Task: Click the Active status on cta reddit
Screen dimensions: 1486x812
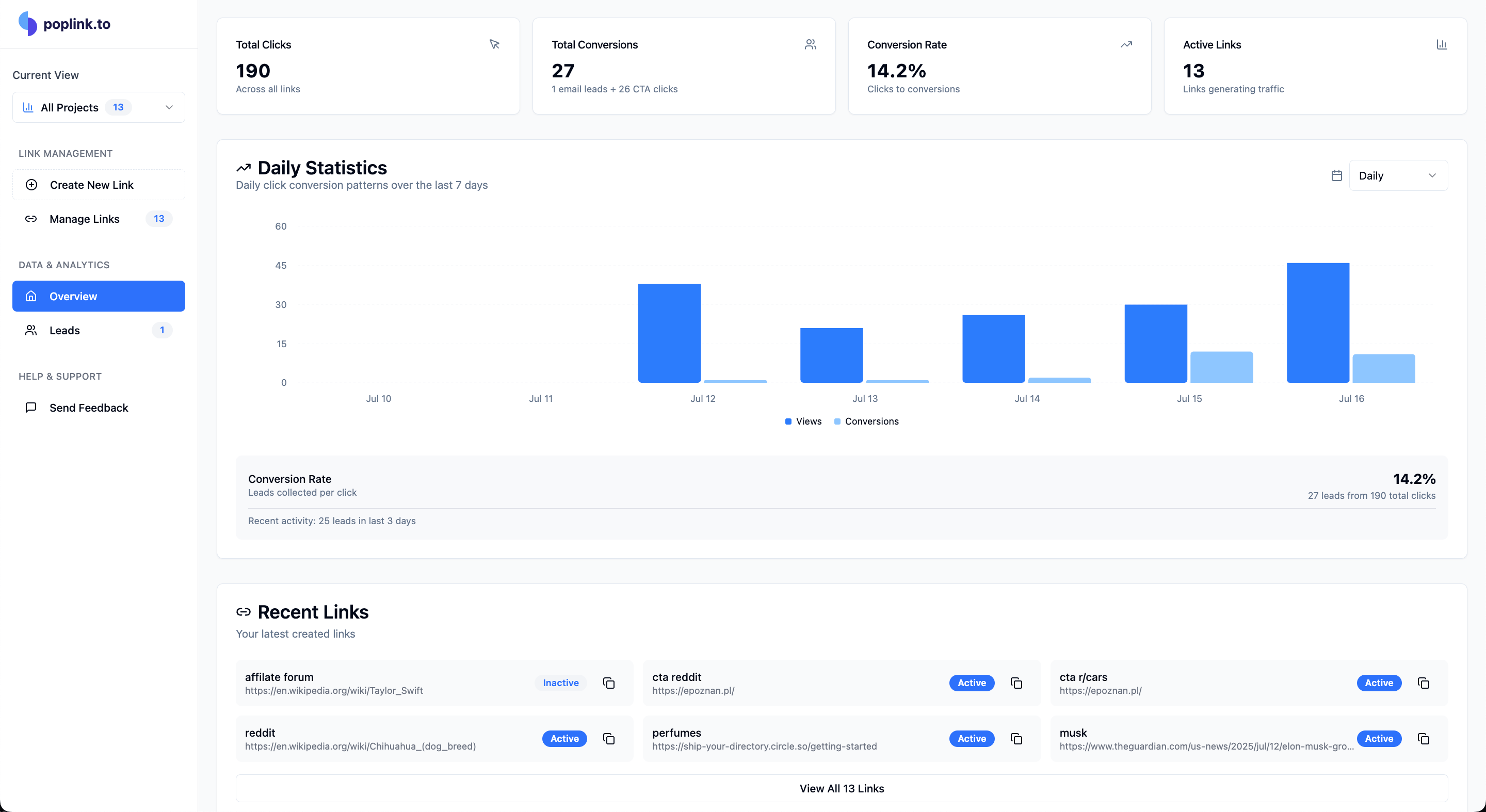Action: tap(972, 683)
